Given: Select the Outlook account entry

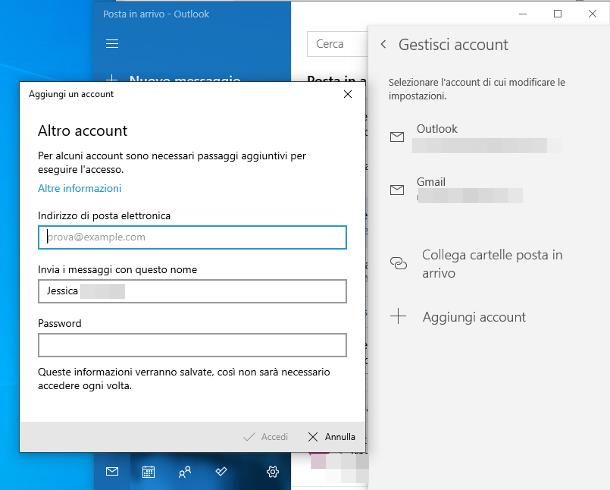Looking at the screenshot, I should point(475,137).
